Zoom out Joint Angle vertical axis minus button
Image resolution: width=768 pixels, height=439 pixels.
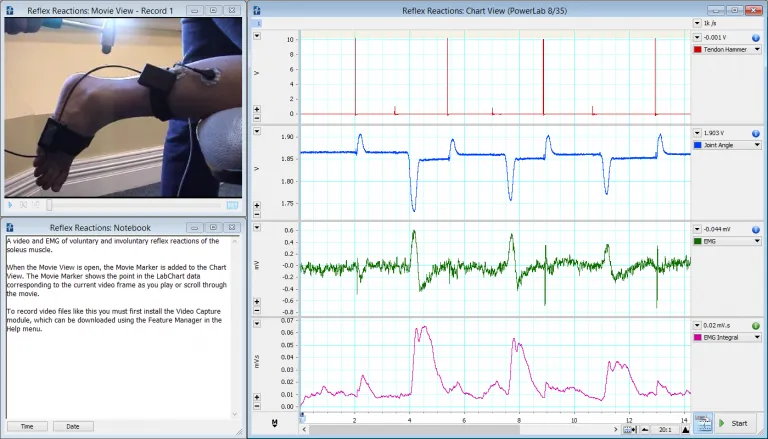(257, 214)
